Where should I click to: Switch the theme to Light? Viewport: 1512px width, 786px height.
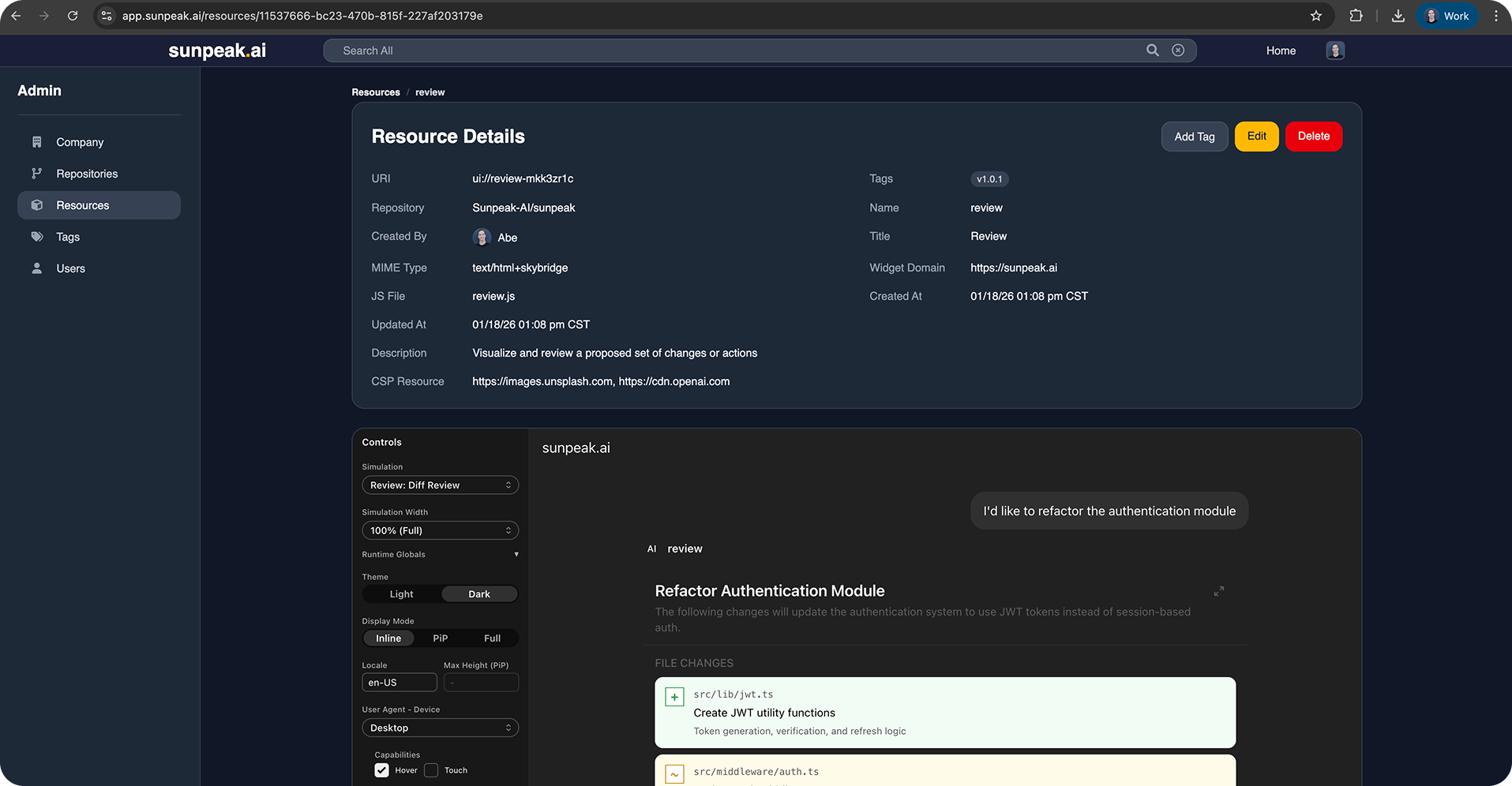click(x=400, y=593)
